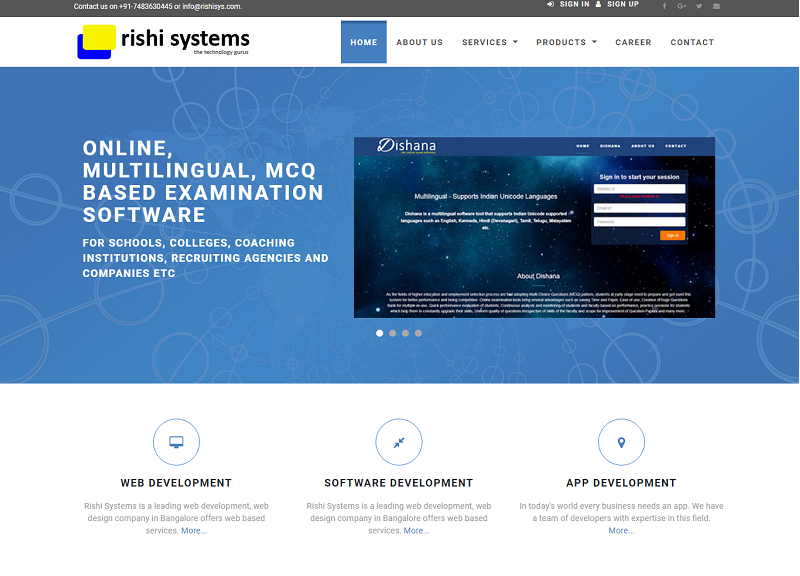This screenshot has height=576, width=800.
Task: Click the 'App Development' heading
Action: point(621,483)
